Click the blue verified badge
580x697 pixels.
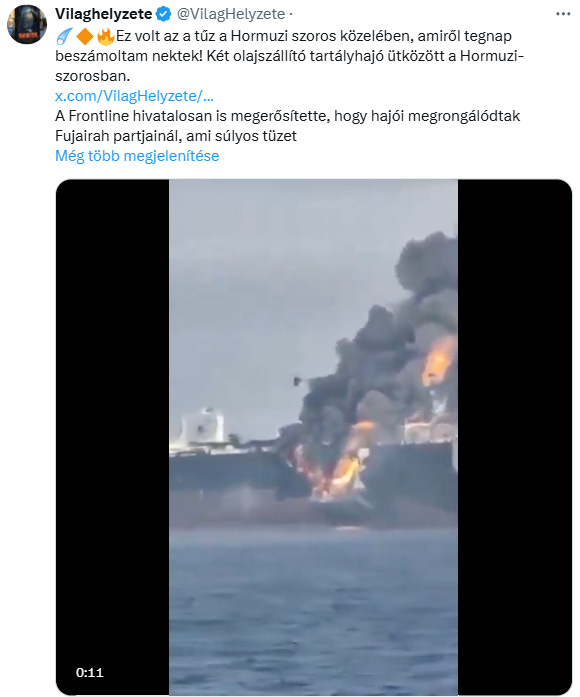pyautogui.click(x=164, y=14)
